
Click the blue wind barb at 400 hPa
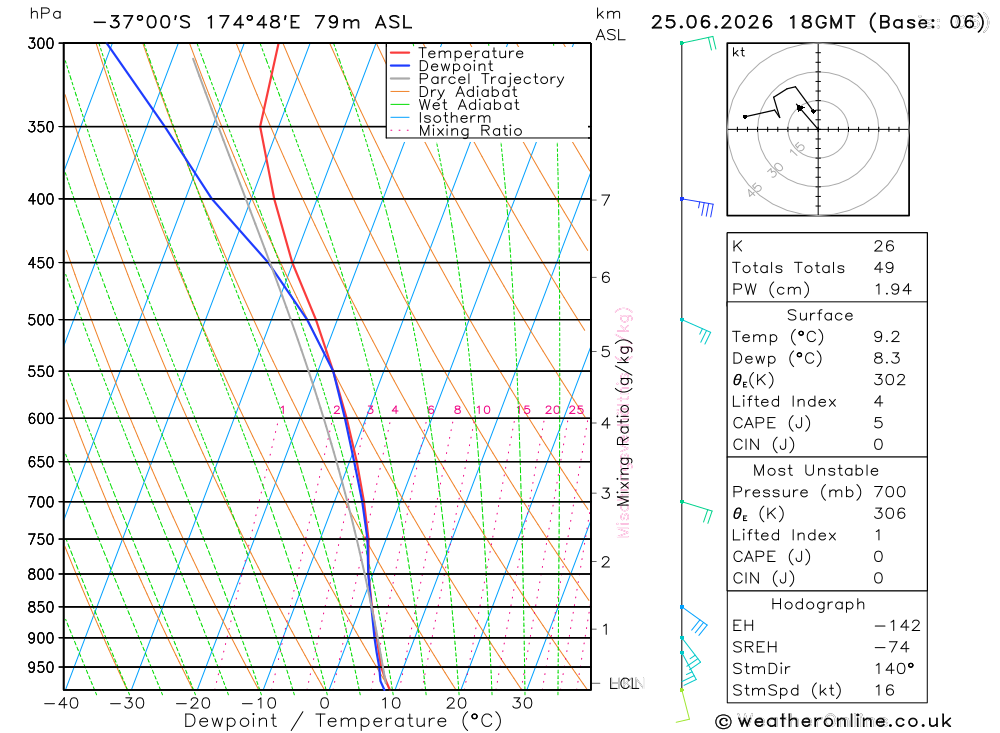pos(698,206)
